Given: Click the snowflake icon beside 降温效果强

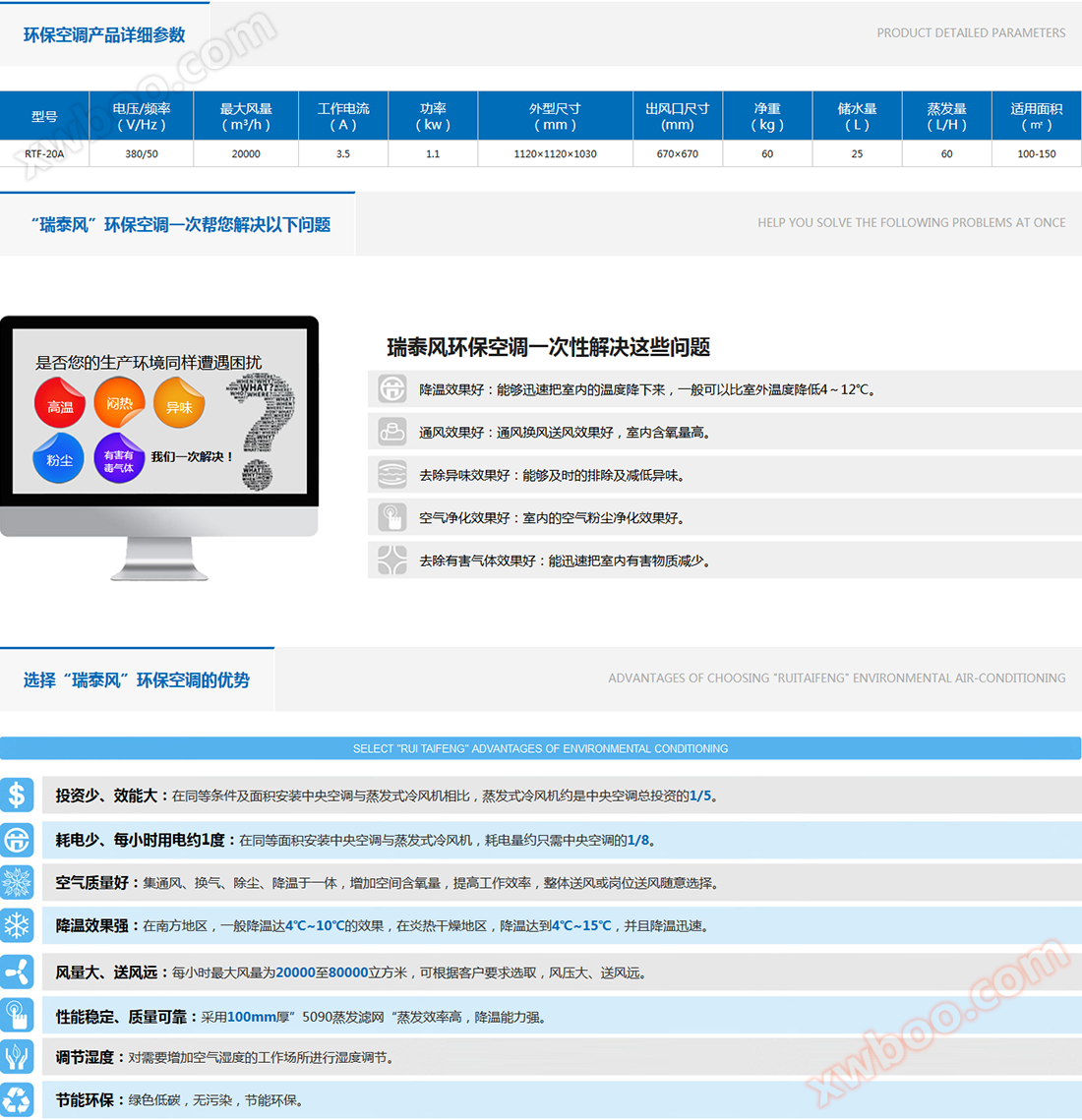Looking at the screenshot, I should click(x=18, y=925).
